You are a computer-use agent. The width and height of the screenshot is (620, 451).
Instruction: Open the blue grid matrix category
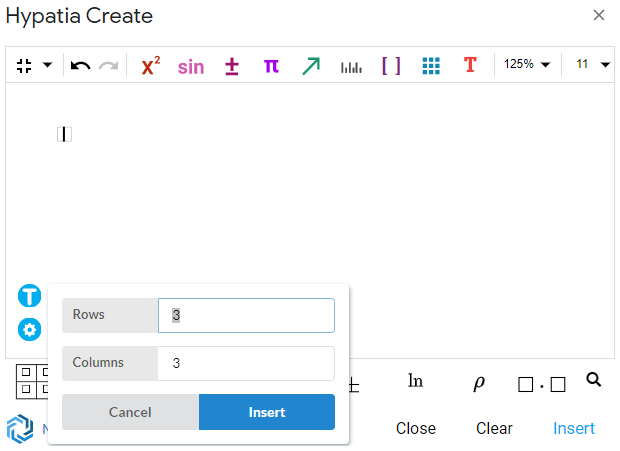[x=431, y=66]
